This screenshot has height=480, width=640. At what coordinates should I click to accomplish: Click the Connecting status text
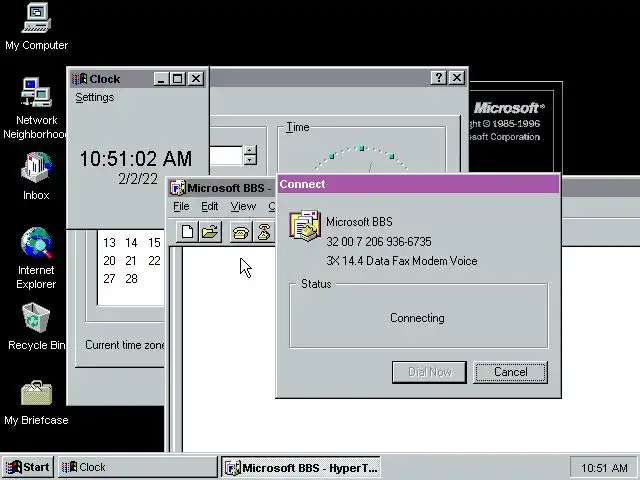click(x=417, y=318)
